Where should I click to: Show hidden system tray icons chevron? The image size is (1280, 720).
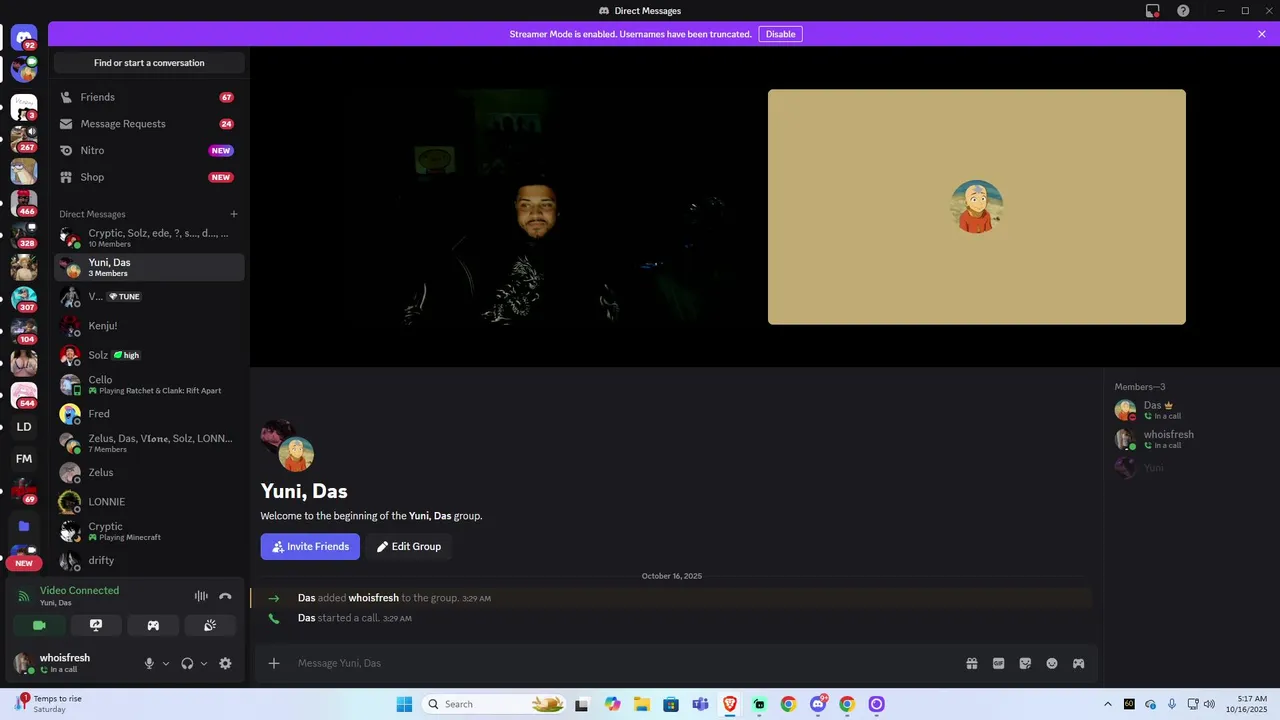(1107, 704)
